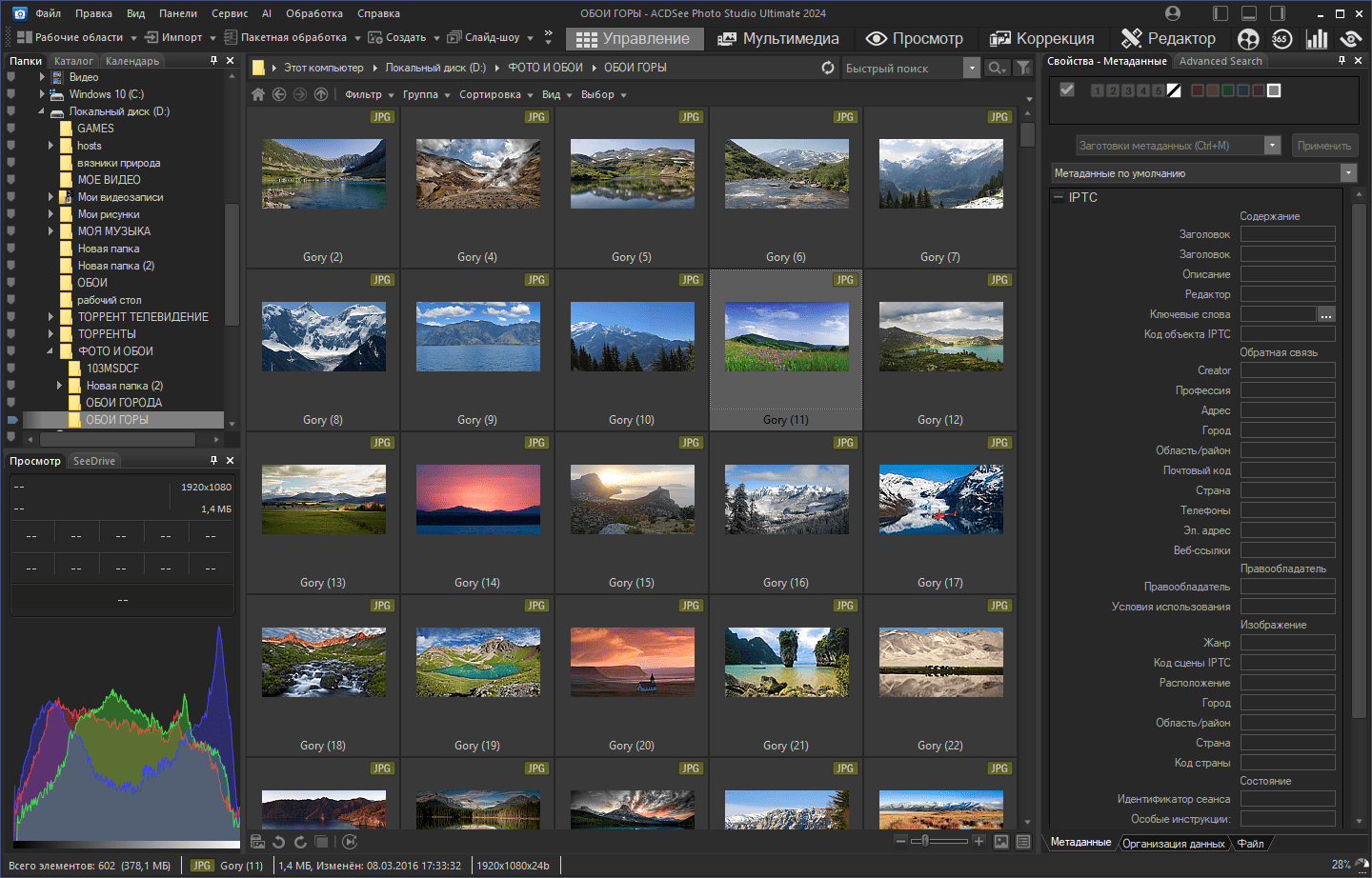Open the search filter funnel icon
This screenshot has height=878, width=1372.
pyautogui.click(x=1023, y=68)
